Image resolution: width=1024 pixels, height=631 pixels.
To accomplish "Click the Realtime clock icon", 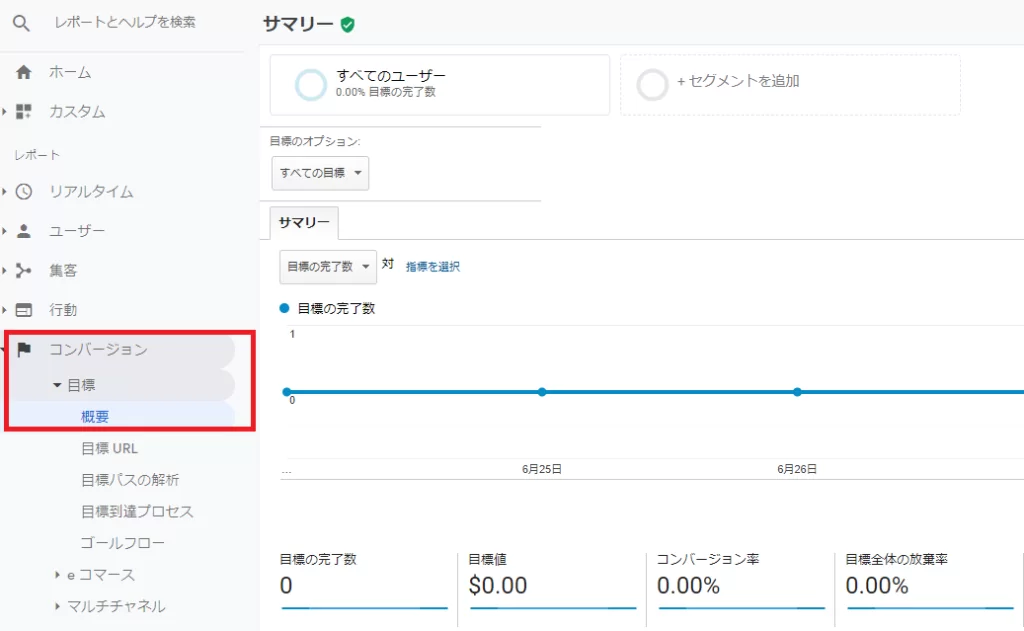I will click(24, 191).
